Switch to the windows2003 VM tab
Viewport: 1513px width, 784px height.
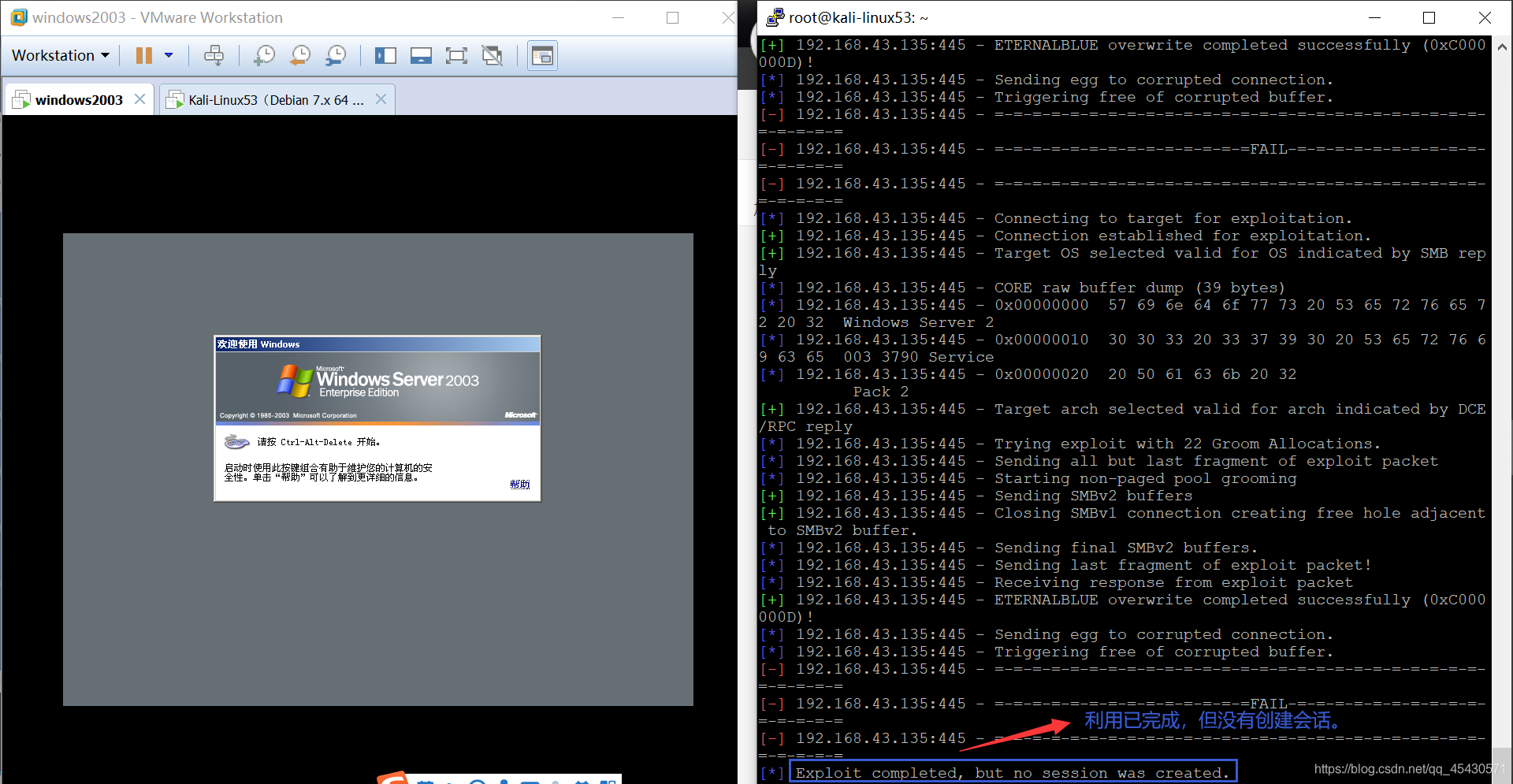coord(78,100)
